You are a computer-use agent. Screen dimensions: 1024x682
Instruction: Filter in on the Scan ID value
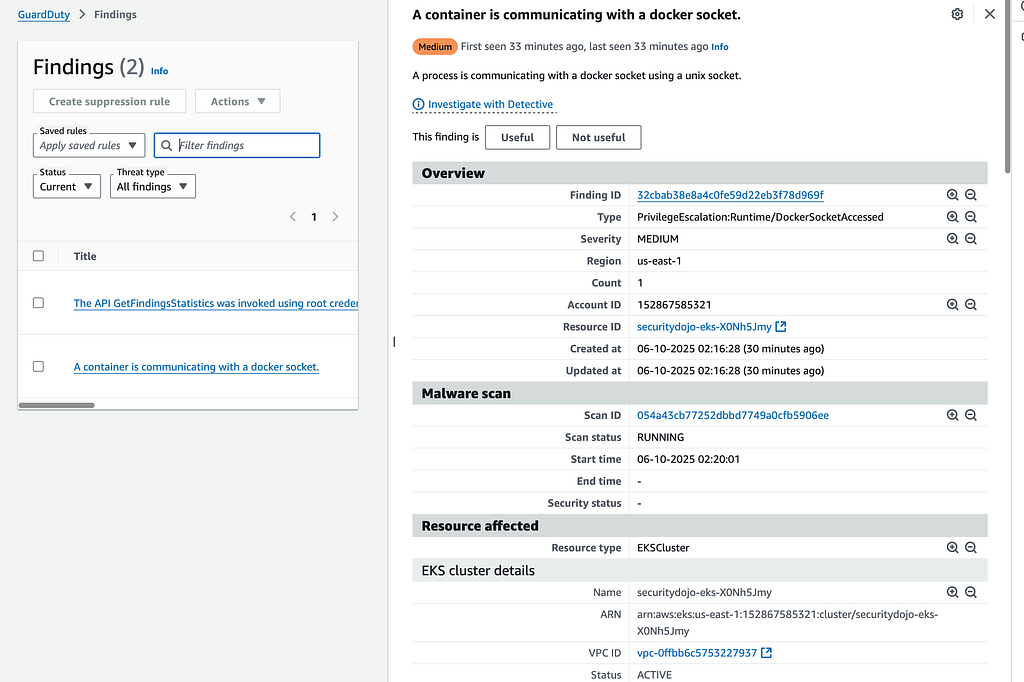[x=952, y=415]
